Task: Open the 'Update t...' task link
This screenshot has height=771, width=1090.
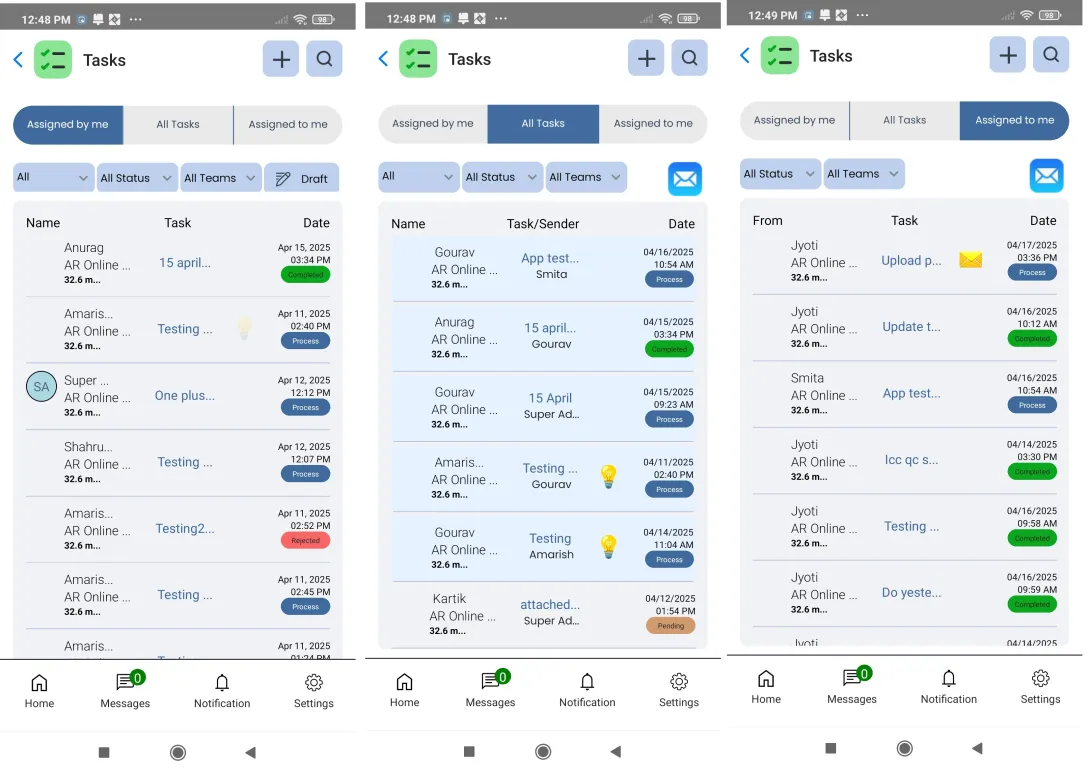Action: [x=911, y=327]
